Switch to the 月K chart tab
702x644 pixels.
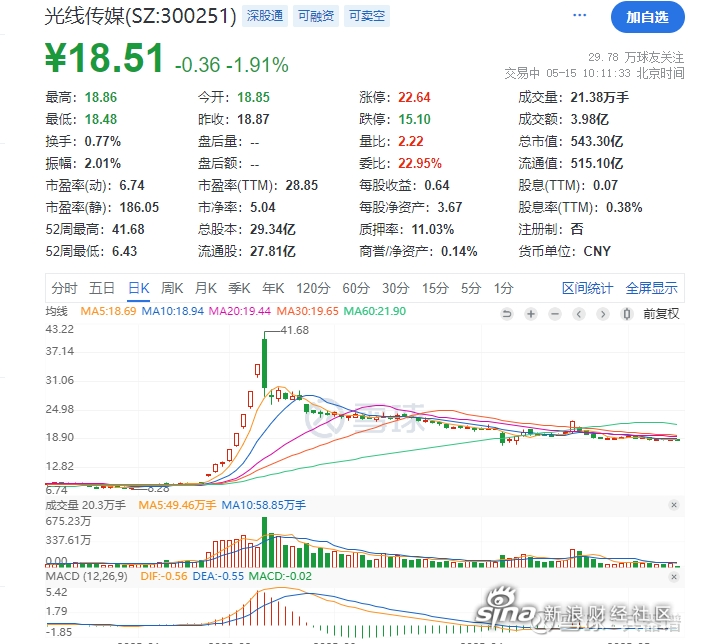206,288
